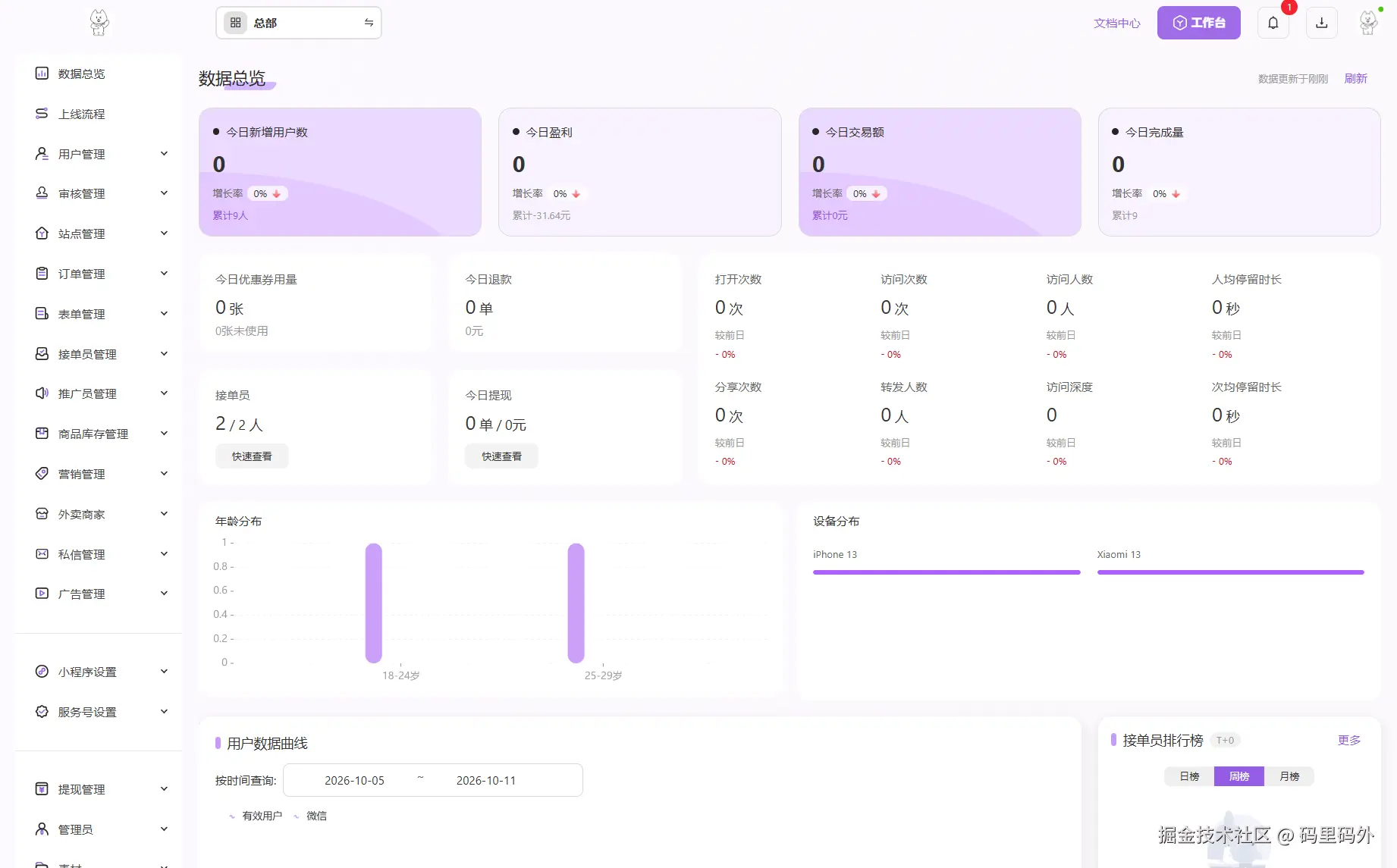Click the 表单管理 form icon
The height and width of the screenshot is (868, 1397).
tap(42, 314)
